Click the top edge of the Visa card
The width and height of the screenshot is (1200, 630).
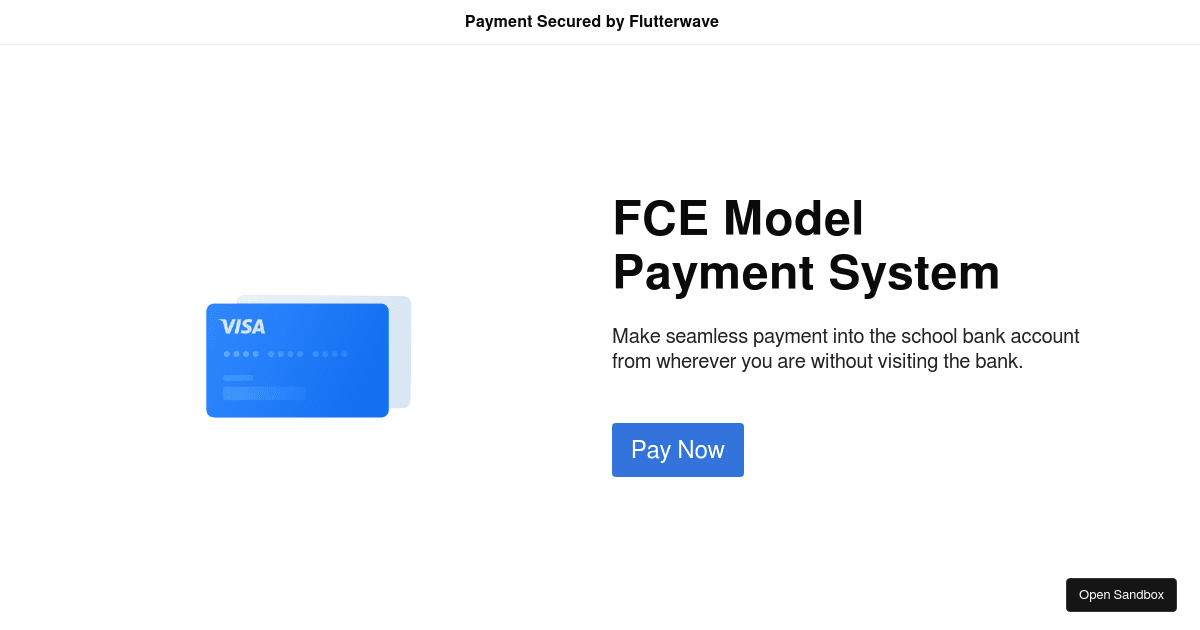tap(297, 306)
